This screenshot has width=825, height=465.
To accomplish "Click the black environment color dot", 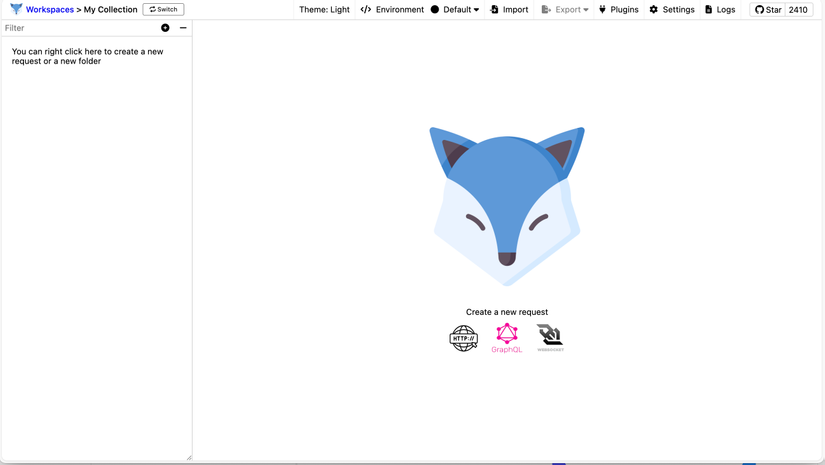I will tap(435, 9).
